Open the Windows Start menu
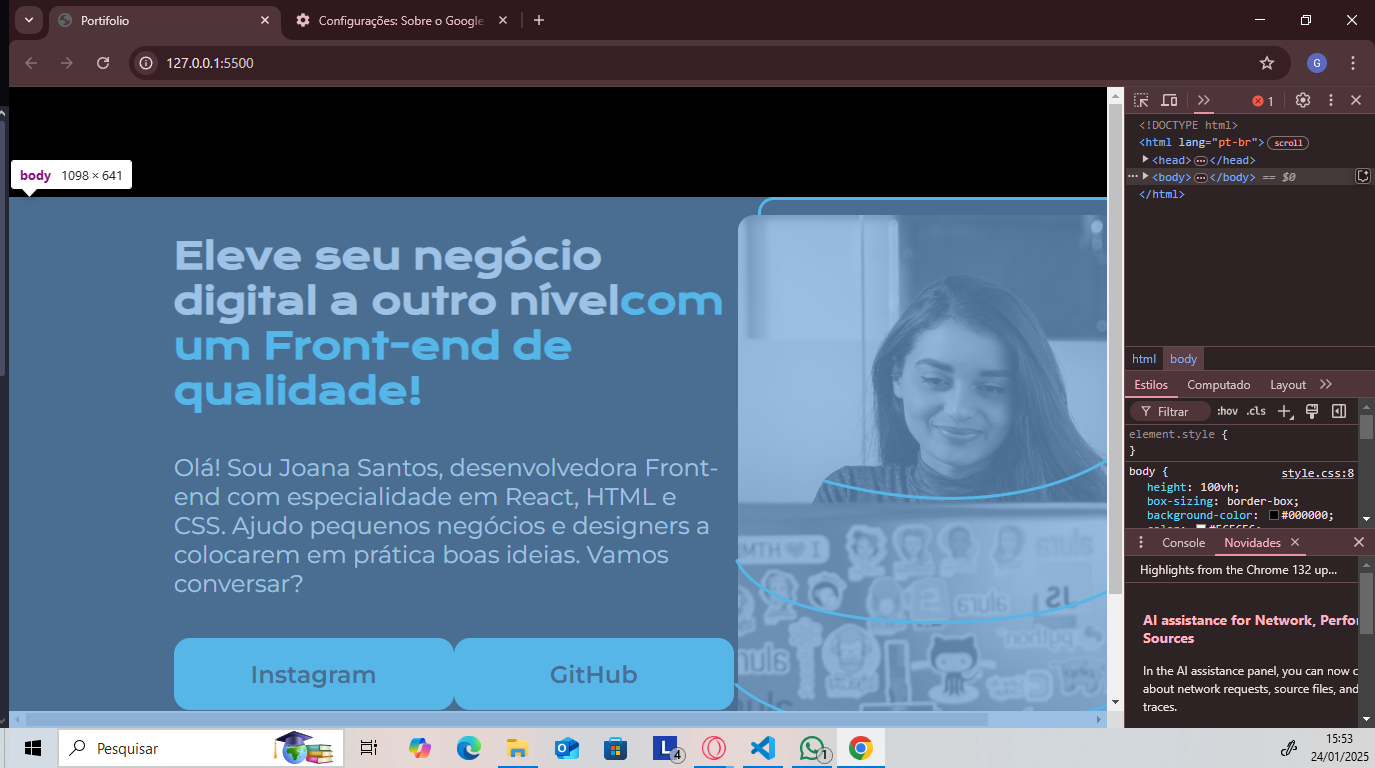 tap(32, 748)
